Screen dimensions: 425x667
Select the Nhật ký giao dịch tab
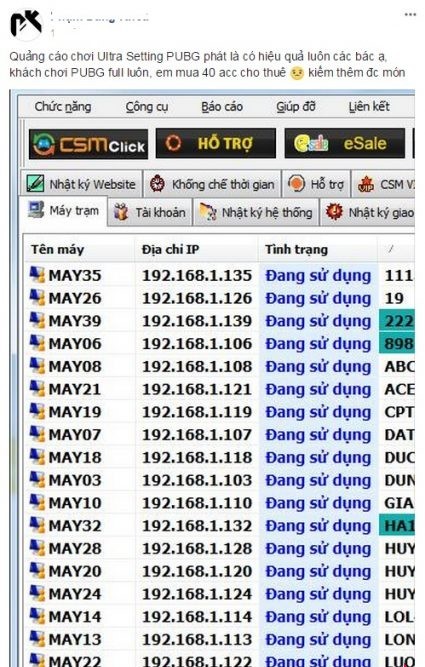(368, 212)
